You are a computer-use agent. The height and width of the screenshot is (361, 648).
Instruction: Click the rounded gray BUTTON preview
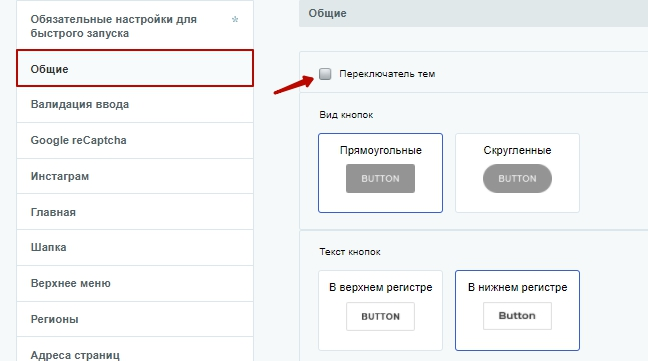tap(517, 178)
